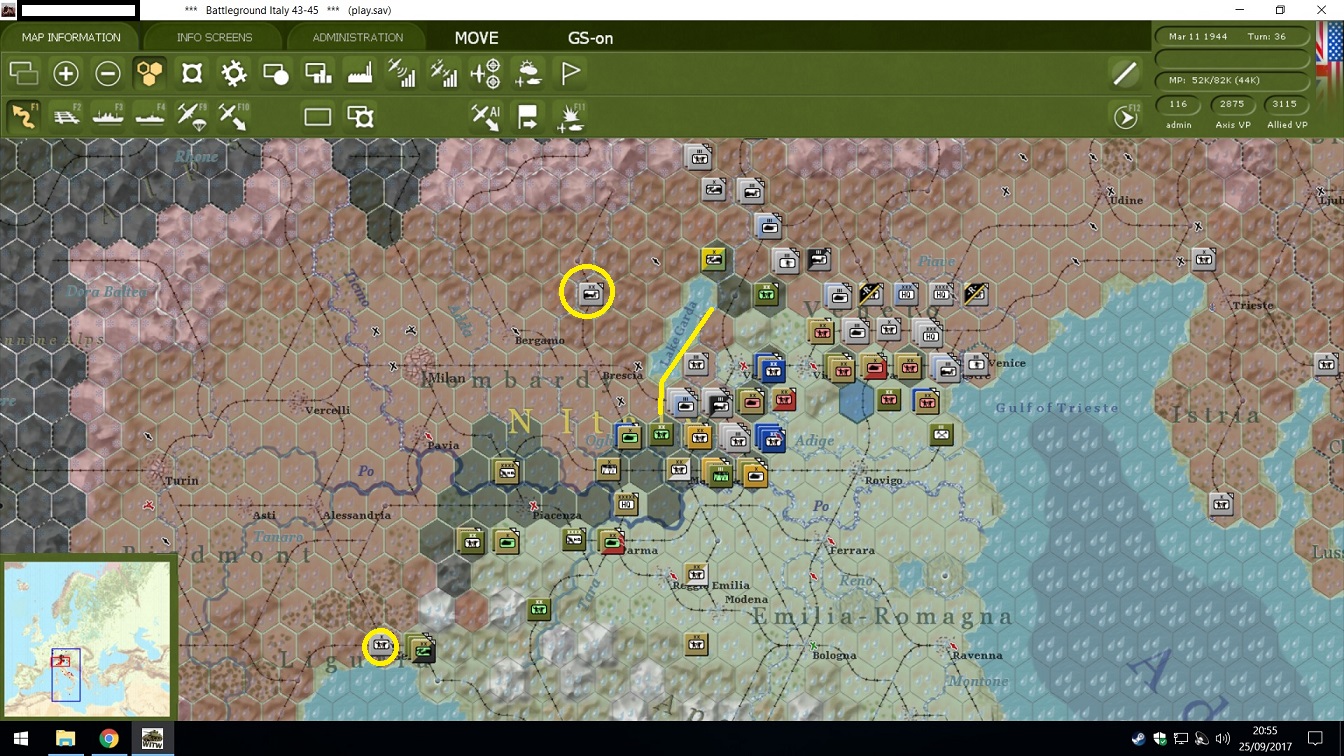The width and height of the screenshot is (1344, 756).
Task: Click the gear-shaped icon in the top toolbar
Action: point(234,74)
